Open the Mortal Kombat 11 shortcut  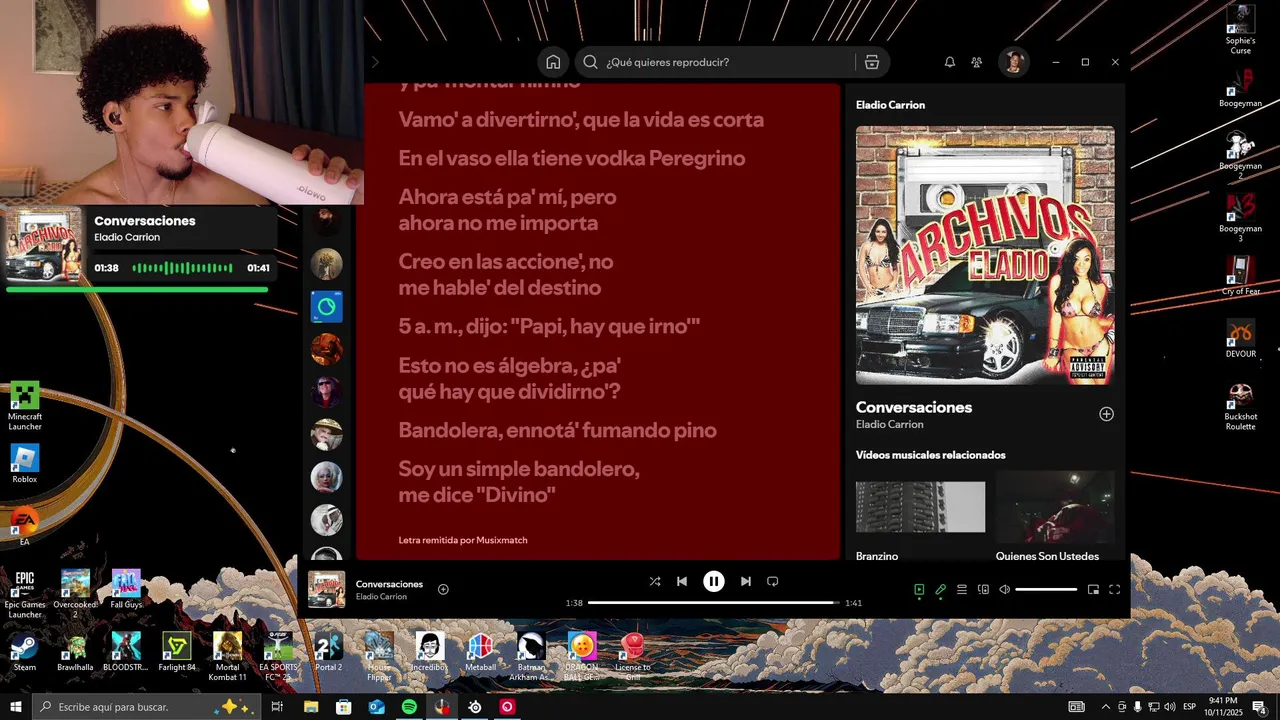227,656
